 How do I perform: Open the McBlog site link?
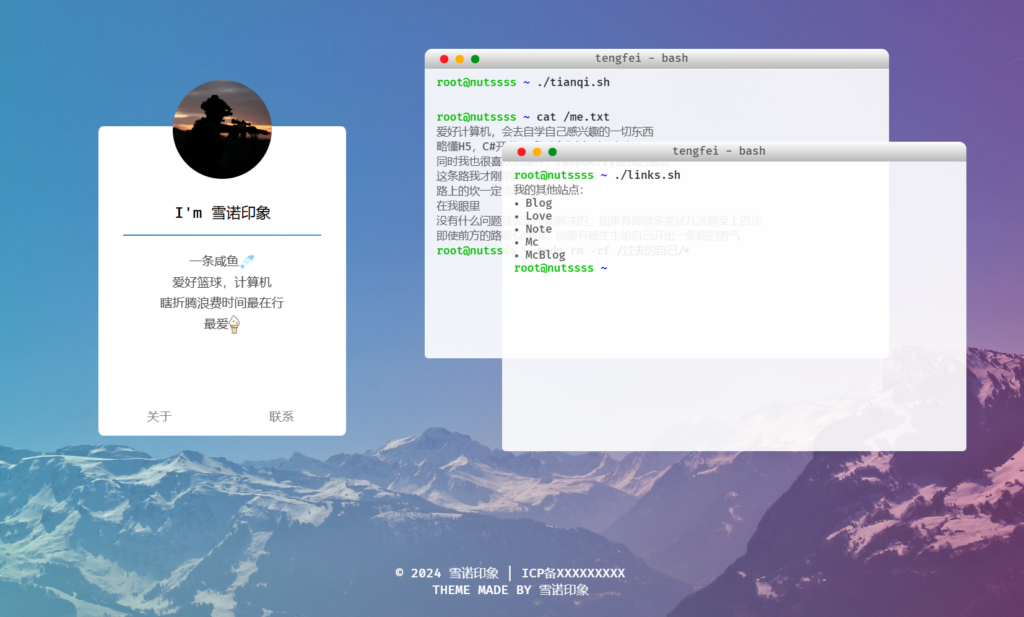545,255
